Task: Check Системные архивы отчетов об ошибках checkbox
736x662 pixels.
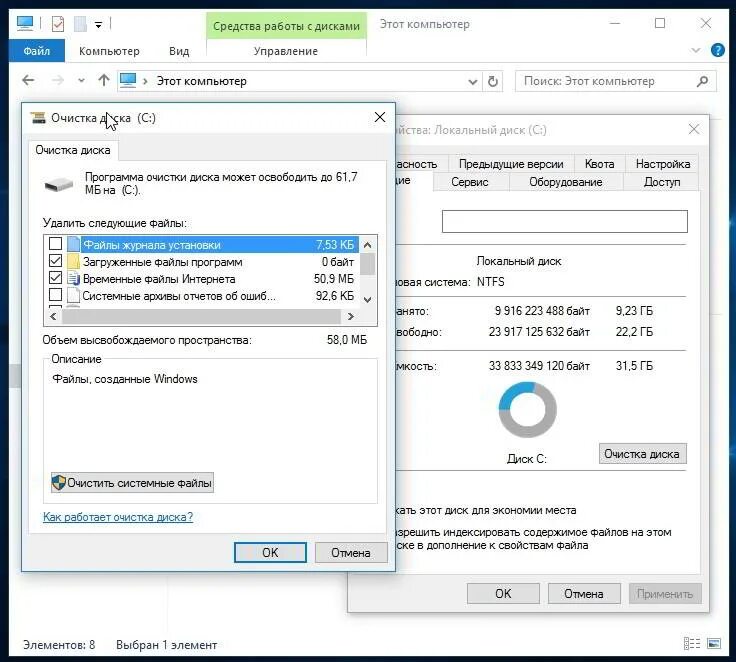Action: click(55, 294)
